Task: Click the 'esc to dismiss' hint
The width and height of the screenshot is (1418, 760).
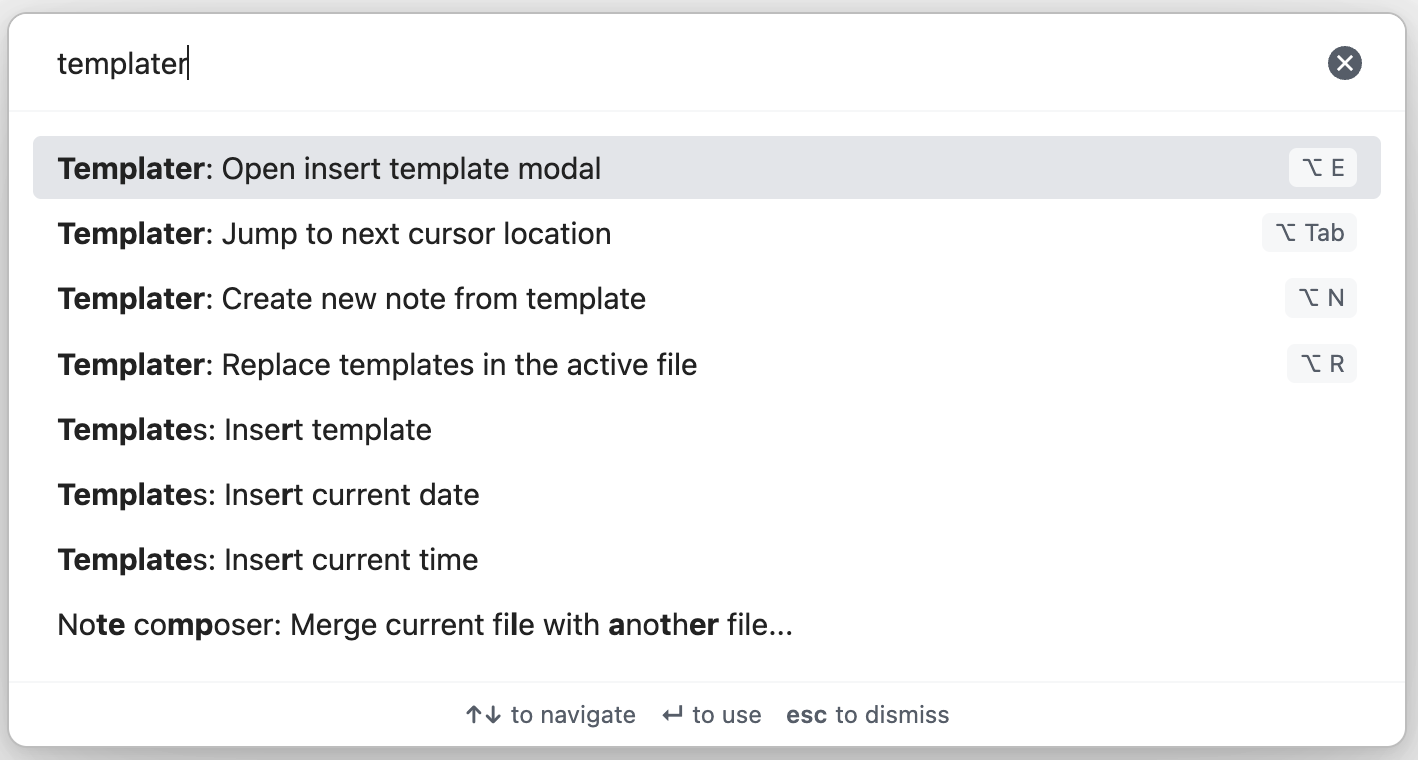Action: pyautogui.click(x=868, y=715)
